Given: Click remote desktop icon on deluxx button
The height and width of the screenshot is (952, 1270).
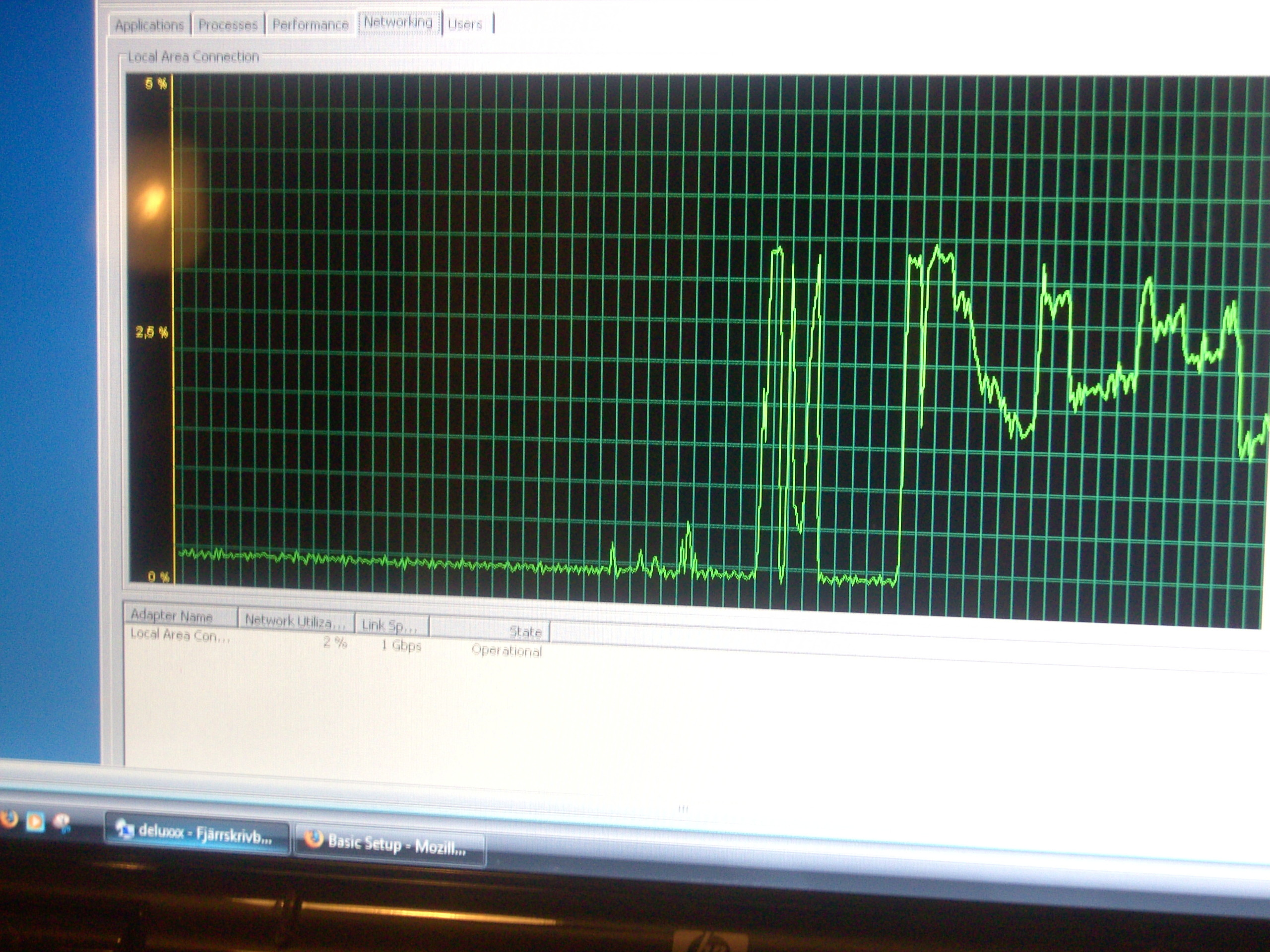Looking at the screenshot, I should (x=124, y=829).
